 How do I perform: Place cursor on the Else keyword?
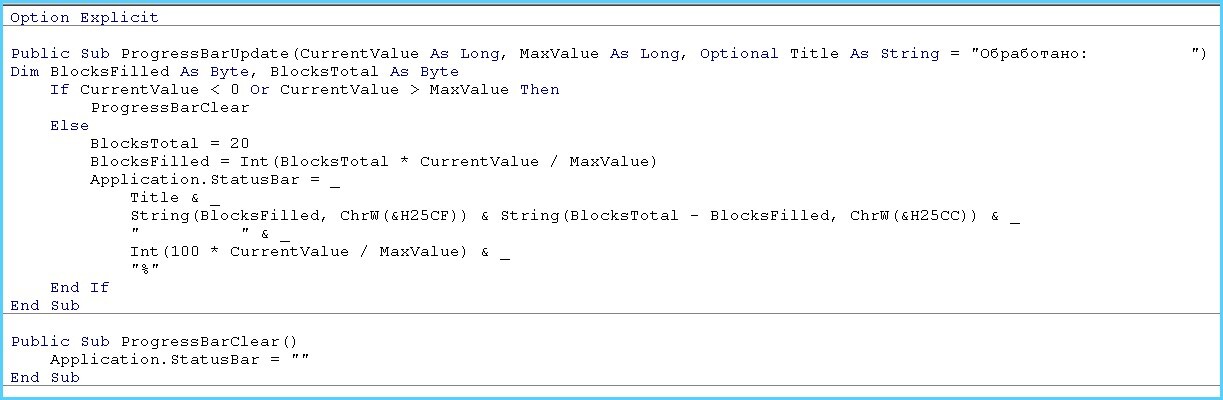tap(70, 126)
